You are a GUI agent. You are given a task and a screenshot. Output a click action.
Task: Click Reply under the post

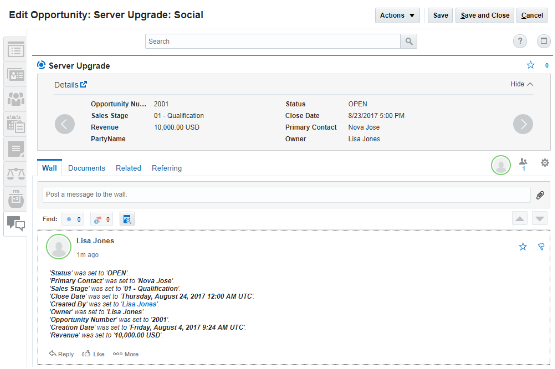coord(61,354)
